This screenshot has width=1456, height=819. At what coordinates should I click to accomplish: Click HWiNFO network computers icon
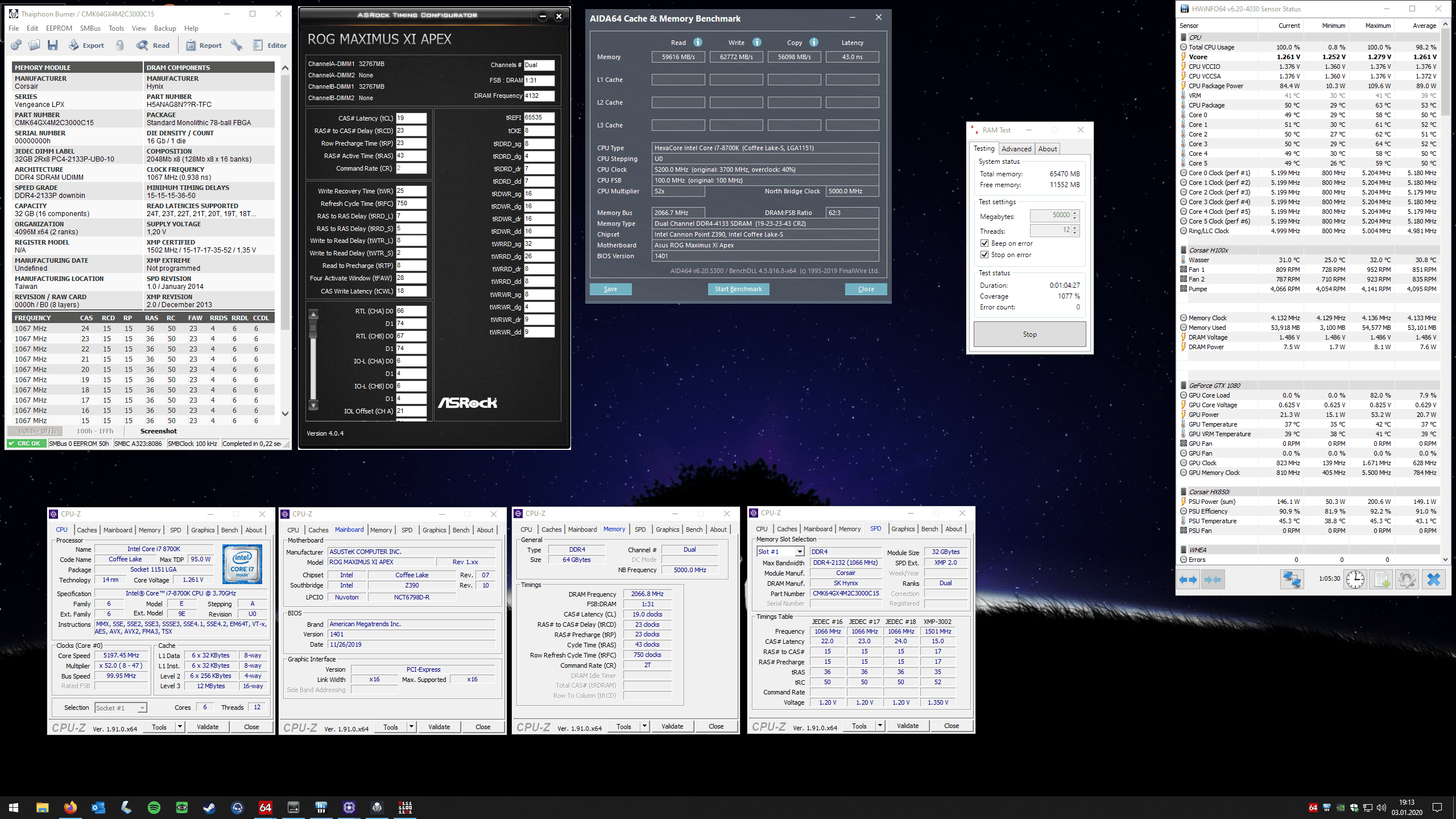pos(1292,580)
